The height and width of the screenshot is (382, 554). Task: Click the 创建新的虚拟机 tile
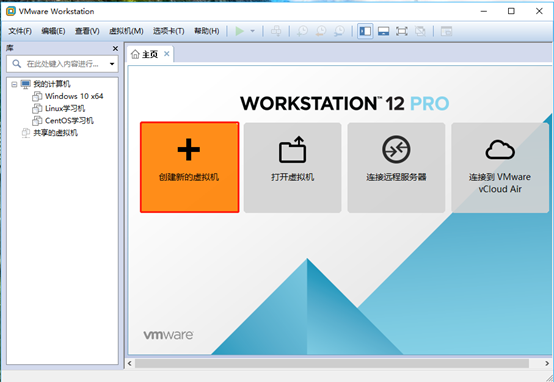click(x=190, y=167)
